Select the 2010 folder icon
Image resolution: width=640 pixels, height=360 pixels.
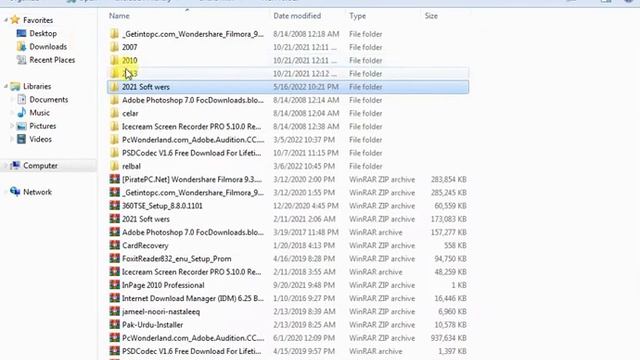tap(115, 60)
